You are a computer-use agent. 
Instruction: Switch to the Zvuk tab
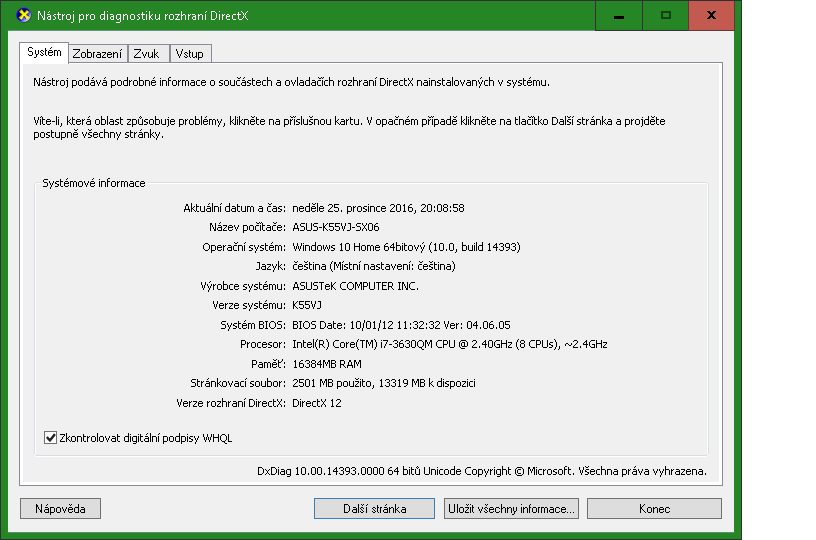click(x=147, y=54)
